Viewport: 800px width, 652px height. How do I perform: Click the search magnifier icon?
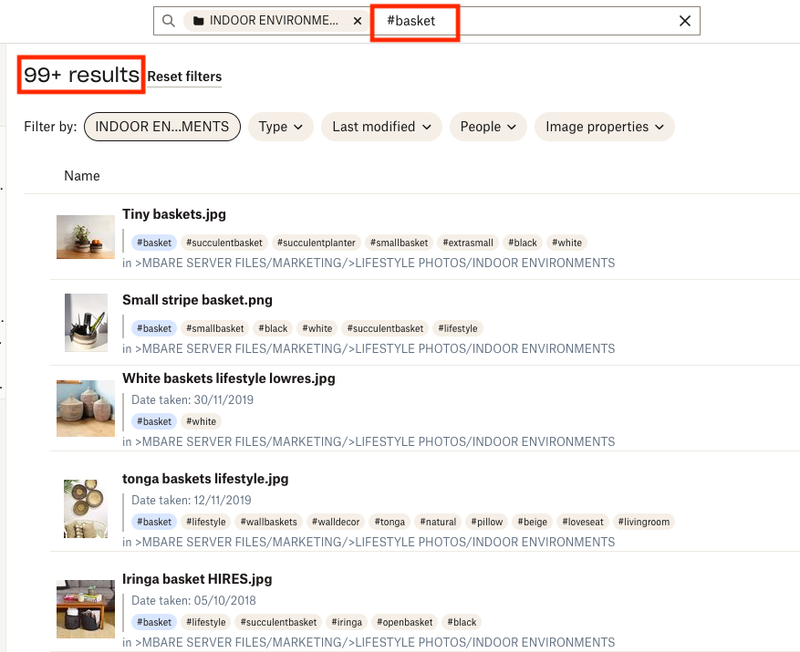(168, 21)
